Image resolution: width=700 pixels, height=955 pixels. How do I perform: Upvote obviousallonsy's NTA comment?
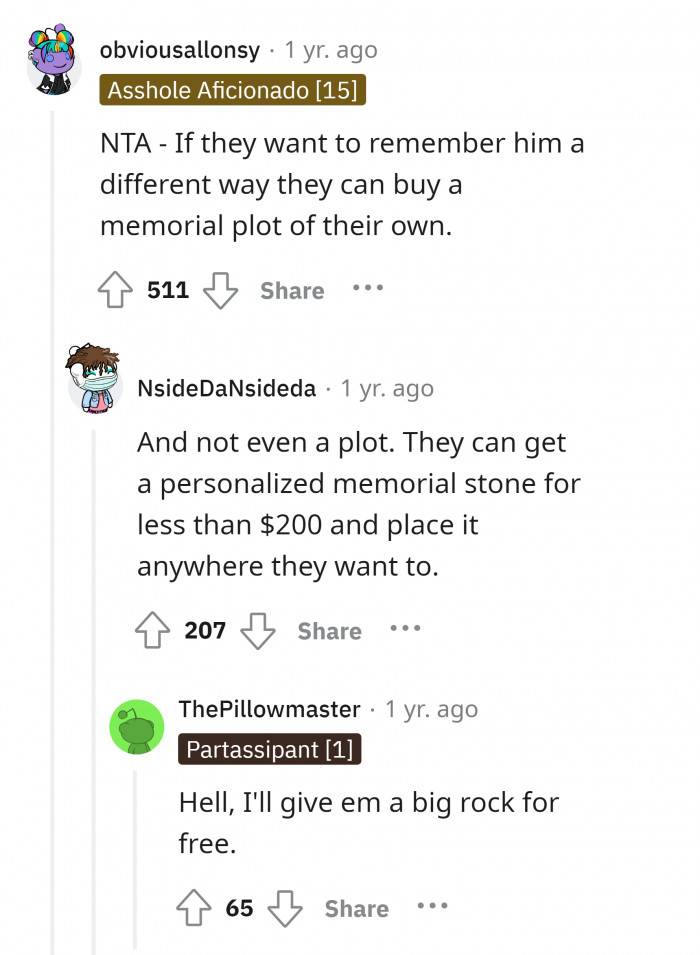pyautogui.click(x=115, y=290)
